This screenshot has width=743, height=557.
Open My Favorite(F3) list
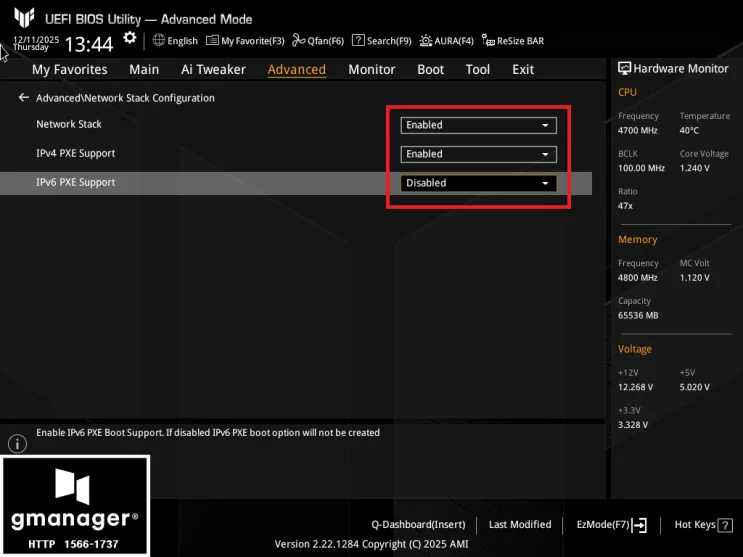click(x=245, y=41)
